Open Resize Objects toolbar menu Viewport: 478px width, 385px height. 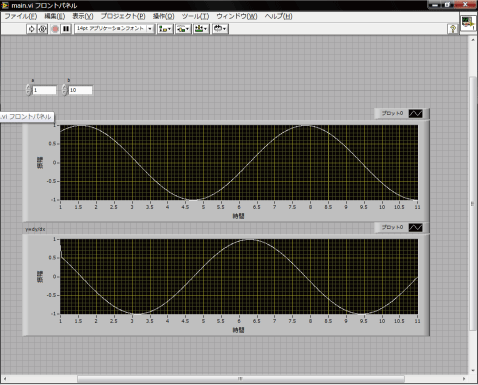pyautogui.click(x=201, y=29)
